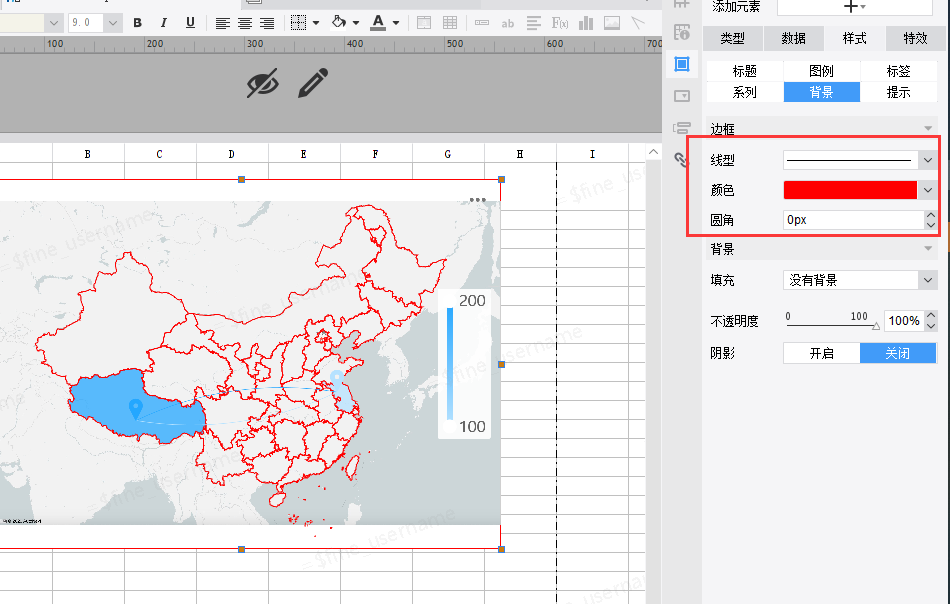Click the hyperlink icon in the side strip
This screenshot has height=604, width=950.
pos(682,159)
